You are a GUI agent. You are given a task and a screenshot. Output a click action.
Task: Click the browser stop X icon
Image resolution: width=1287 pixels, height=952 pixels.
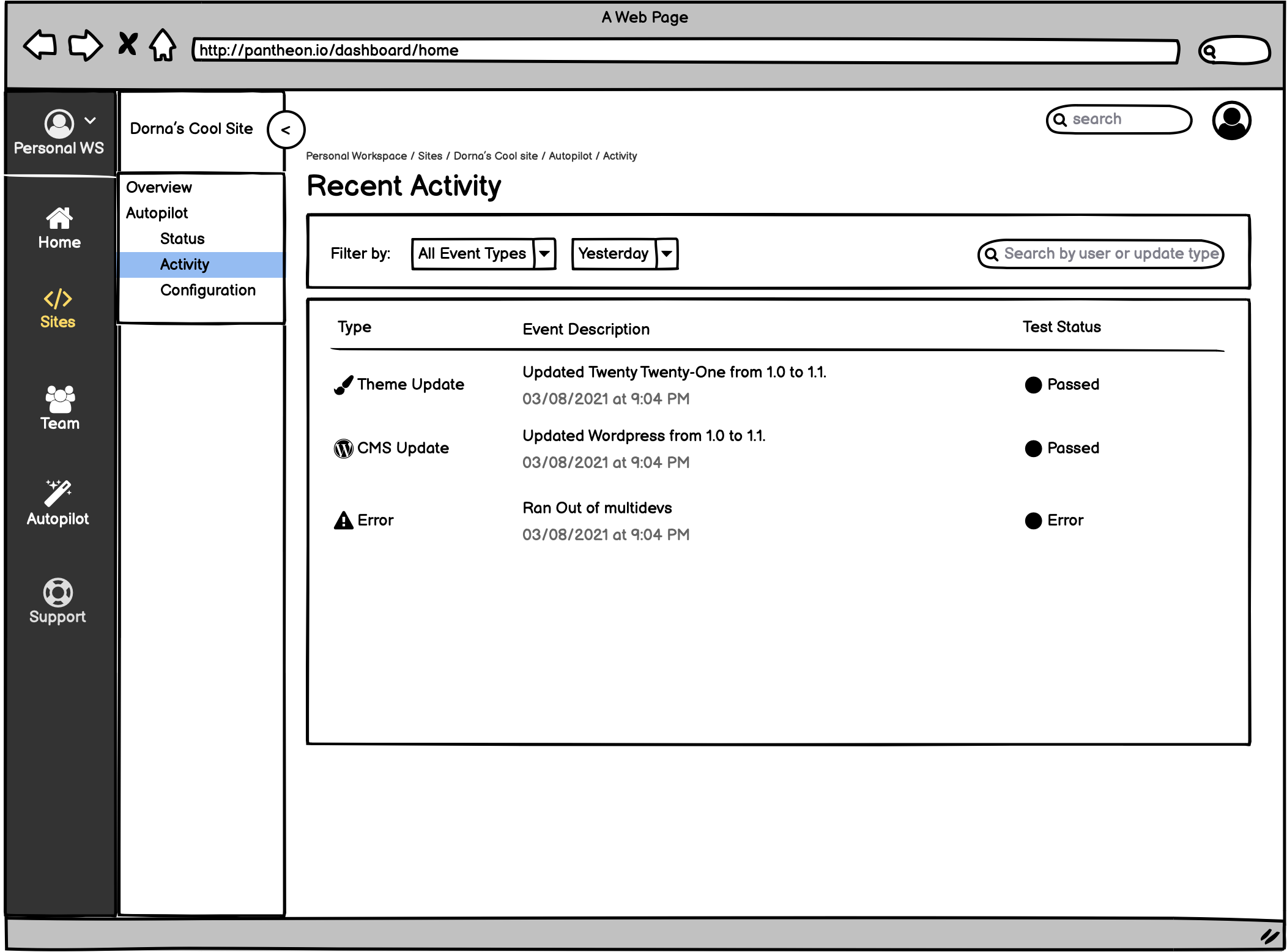[127, 44]
